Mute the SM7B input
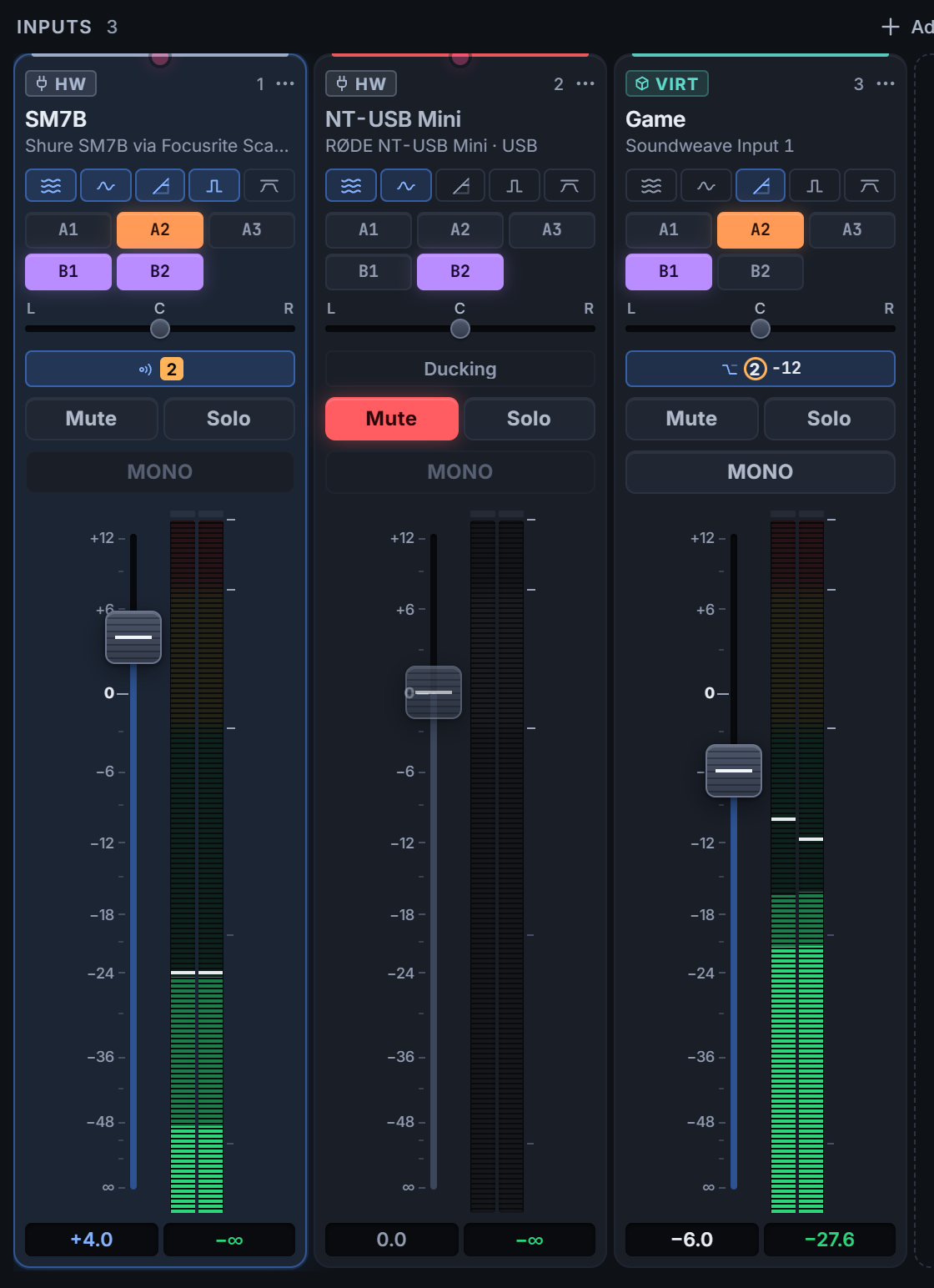This screenshot has height=1288, width=934. 92,419
